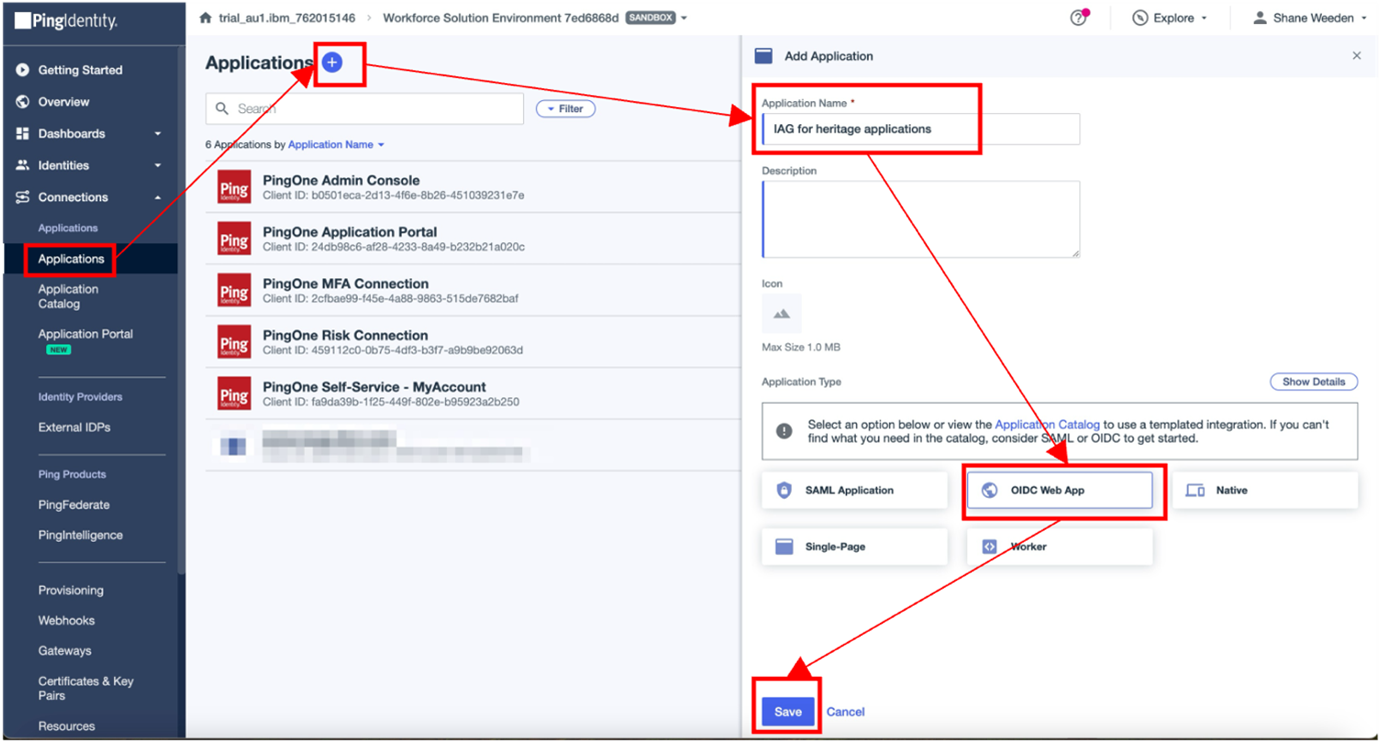The image size is (1379, 742).
Task: Click the Description text area
Action: pyautogui.click(x=920, y=219)
